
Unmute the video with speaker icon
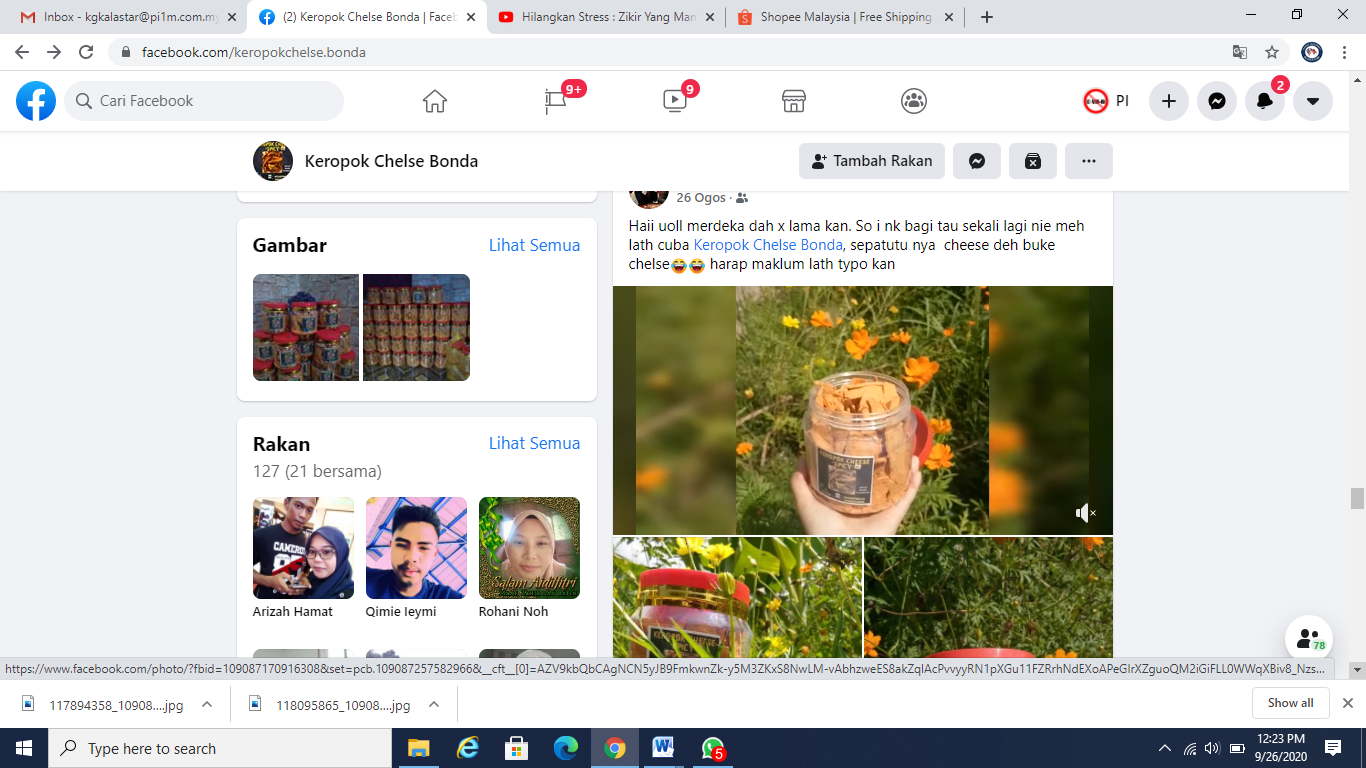tap(1085, 513)
